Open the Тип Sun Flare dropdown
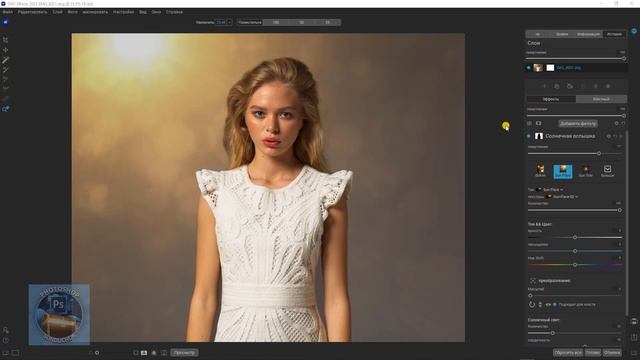 click(549, 190)
